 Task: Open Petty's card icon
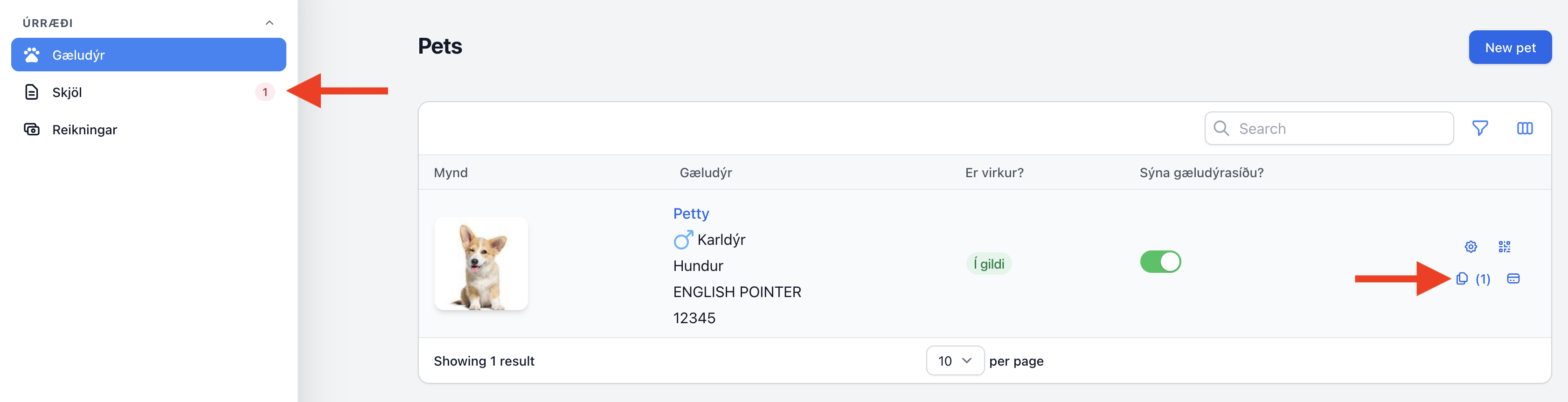1513,279
